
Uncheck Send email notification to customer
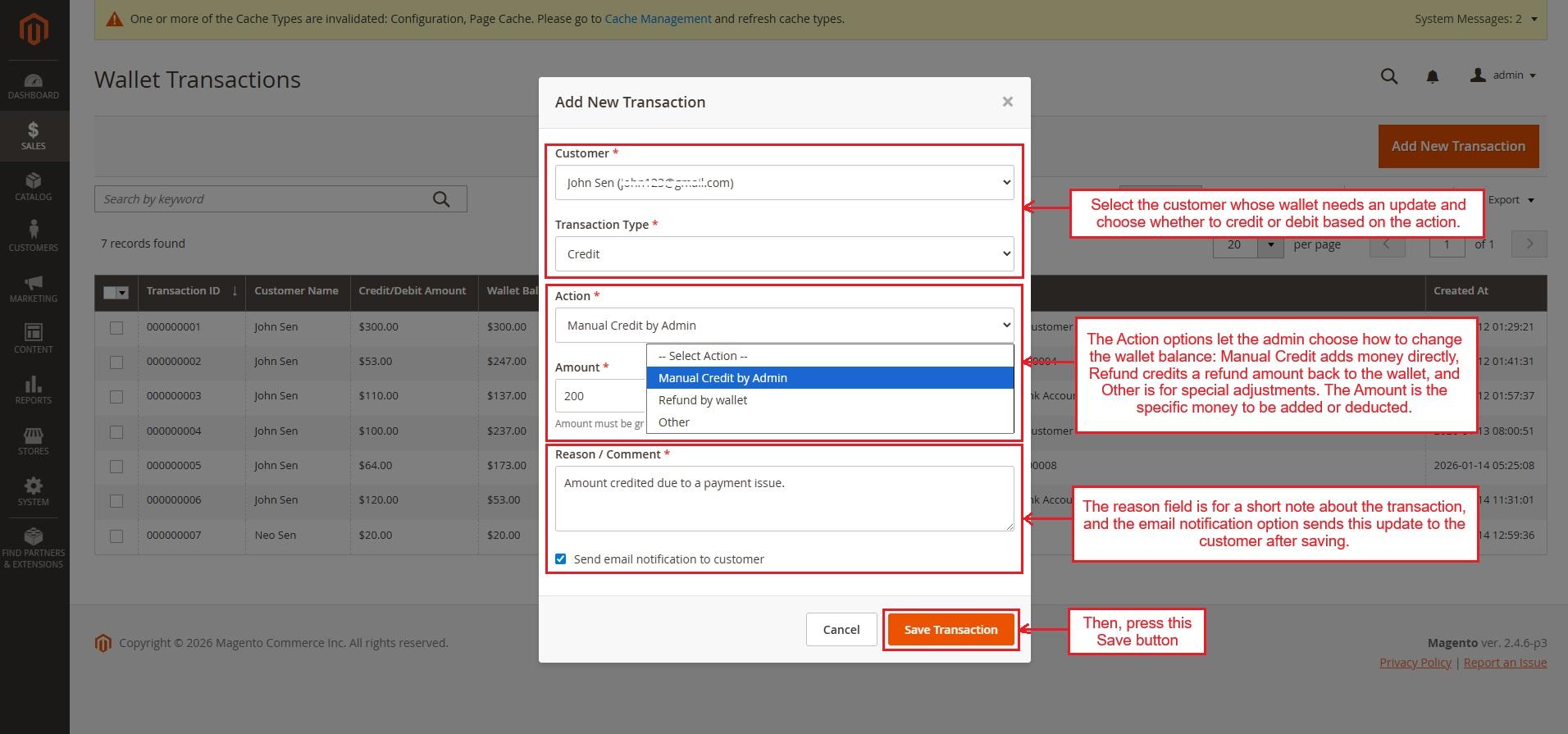pos(561,559)
